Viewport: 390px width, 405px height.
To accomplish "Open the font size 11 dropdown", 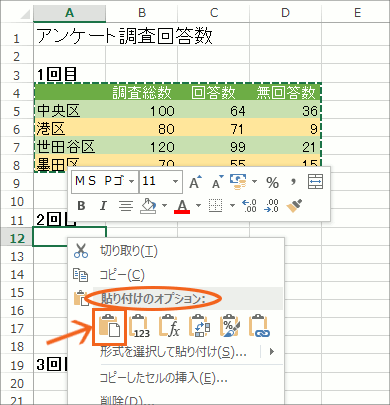I will 175,182.
